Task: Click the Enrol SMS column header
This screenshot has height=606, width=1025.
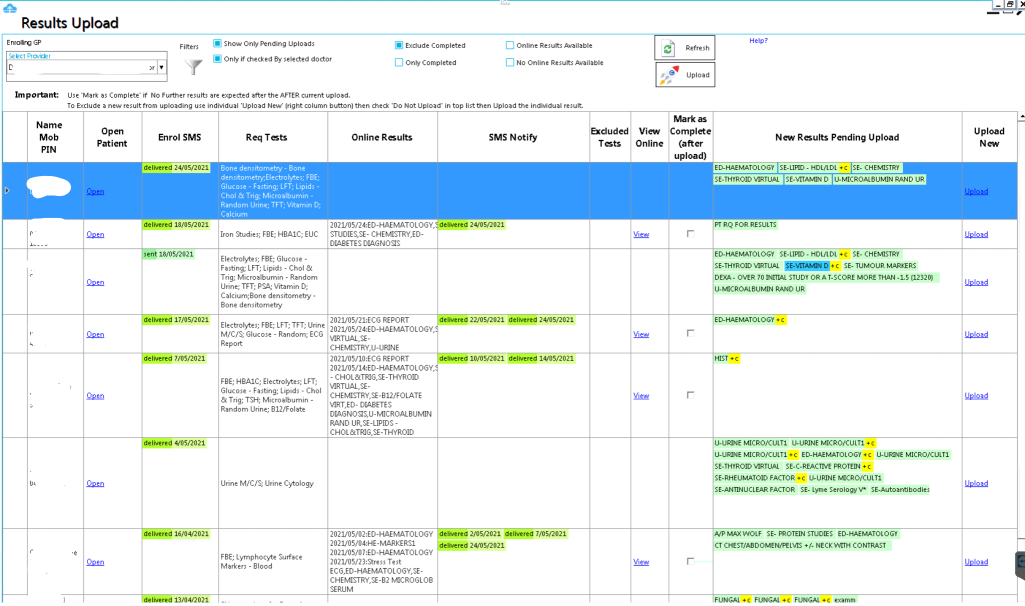Action: 178,137
